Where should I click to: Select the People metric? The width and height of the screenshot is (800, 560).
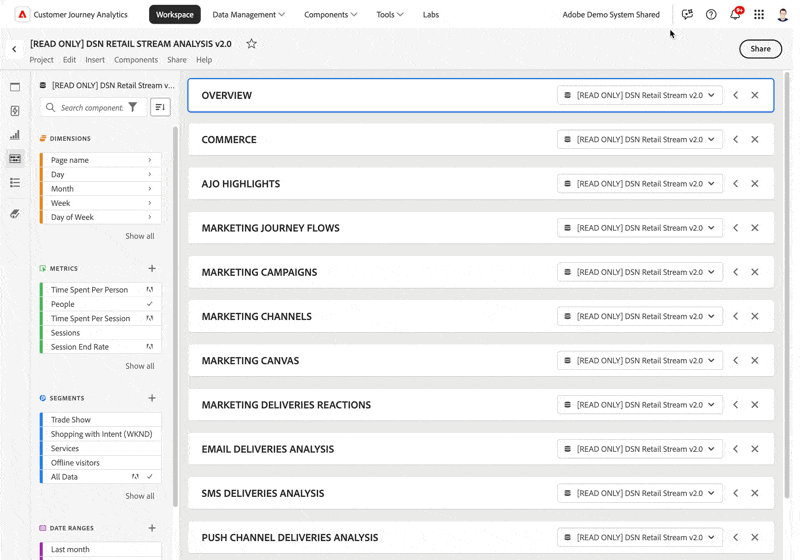(x=101, y=304)
